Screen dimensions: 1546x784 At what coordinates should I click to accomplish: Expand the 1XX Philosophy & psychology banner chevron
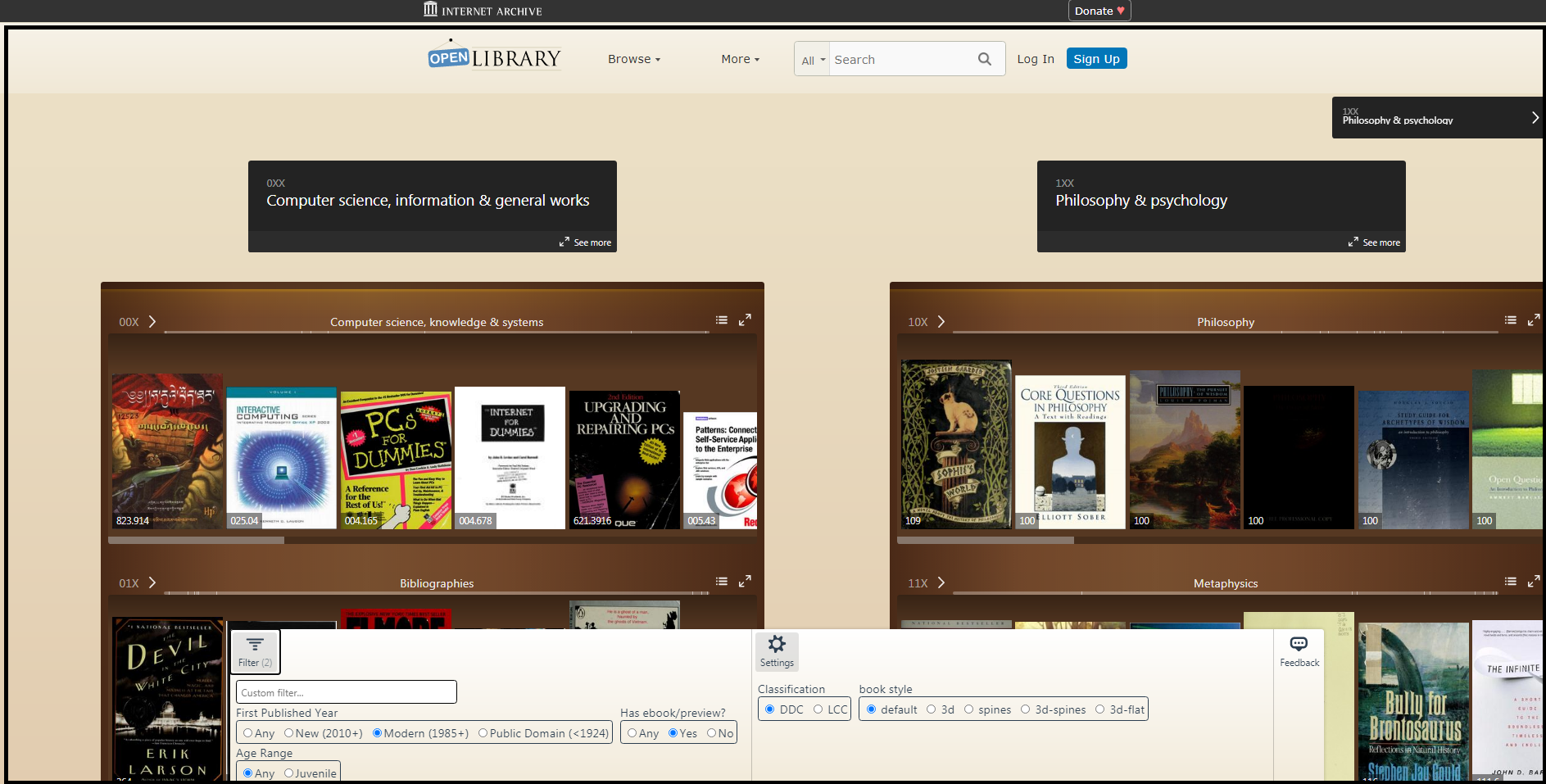(x=1535, y=117)
